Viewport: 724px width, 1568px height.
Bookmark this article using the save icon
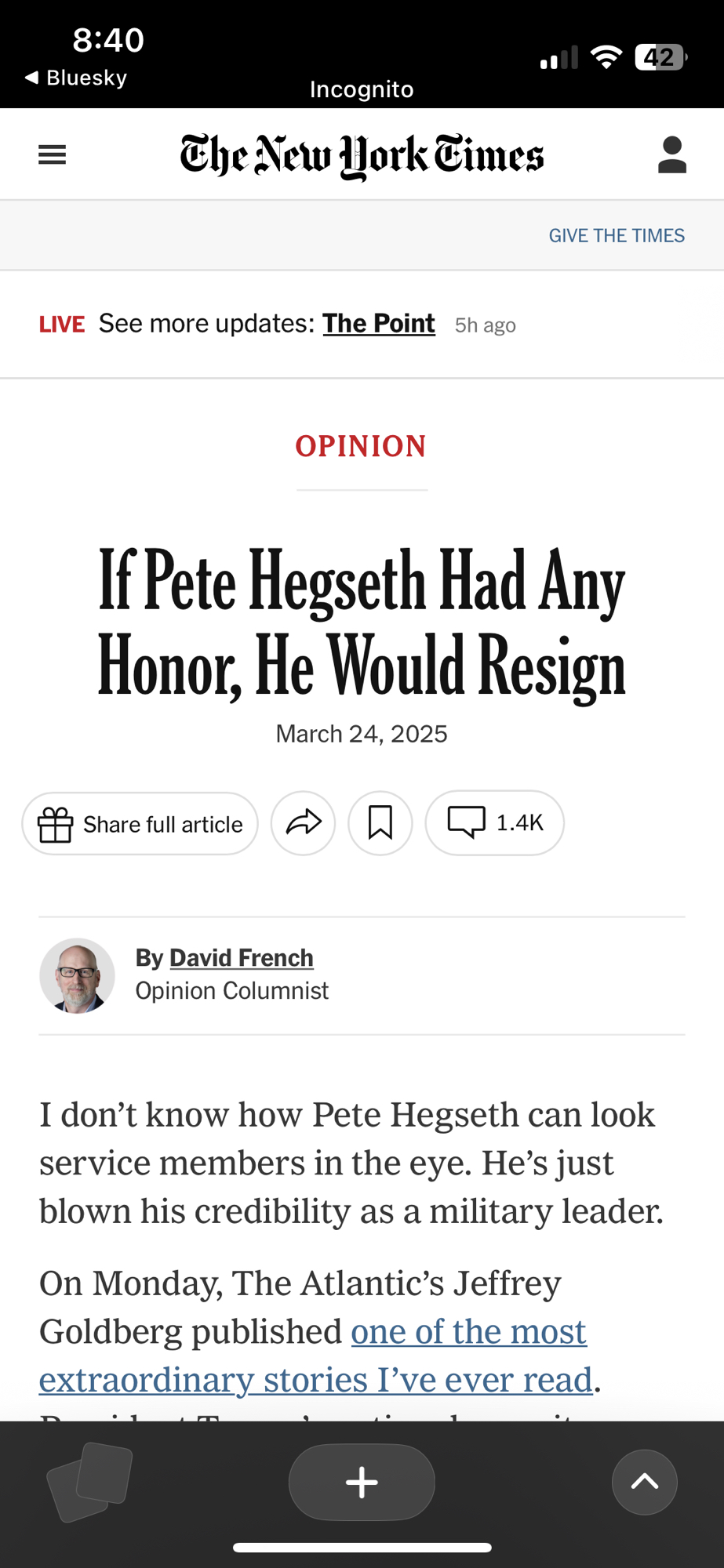coord(380,823)
